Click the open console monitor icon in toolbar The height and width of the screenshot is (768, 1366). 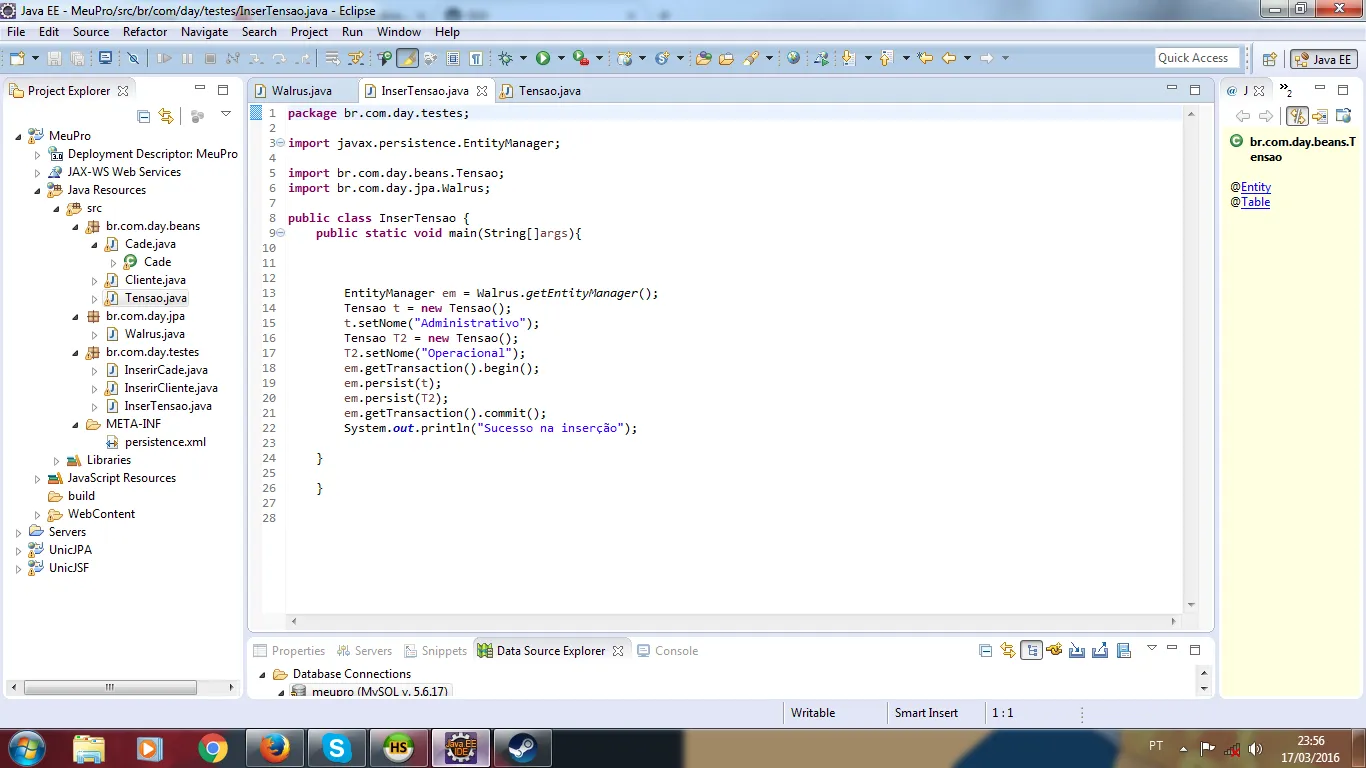(105, 58)
